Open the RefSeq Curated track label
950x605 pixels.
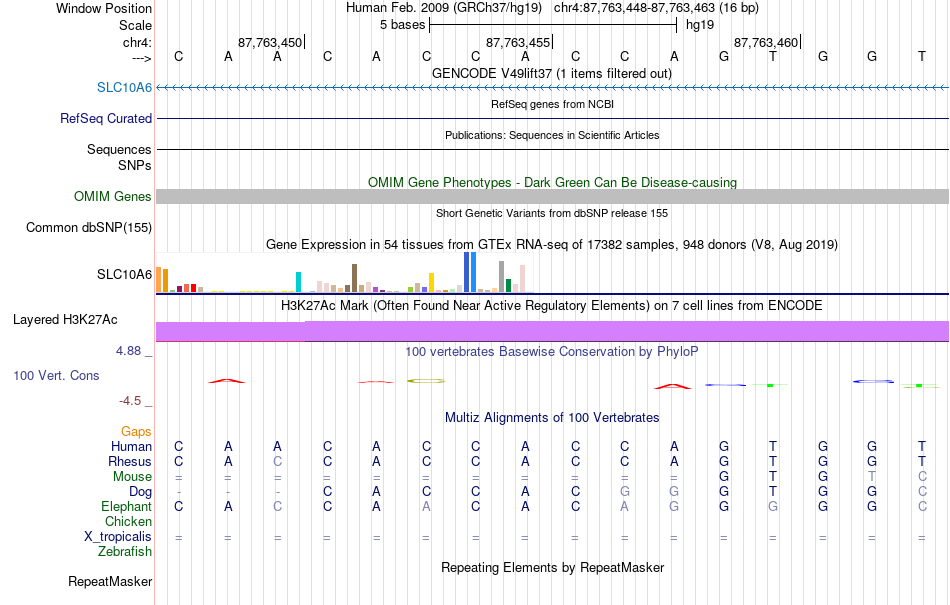[105, 118]
